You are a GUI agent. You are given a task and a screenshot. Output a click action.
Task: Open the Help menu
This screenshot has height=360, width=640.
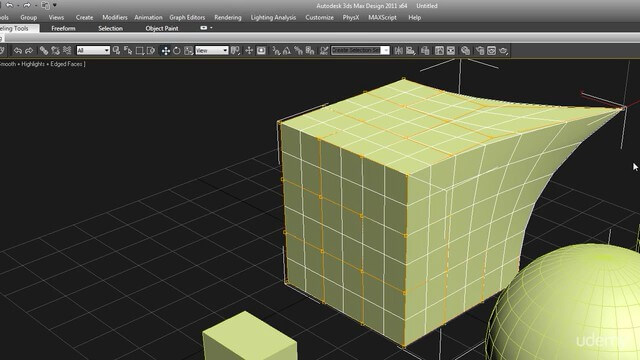pyautogui.click(x=414, y=18)
